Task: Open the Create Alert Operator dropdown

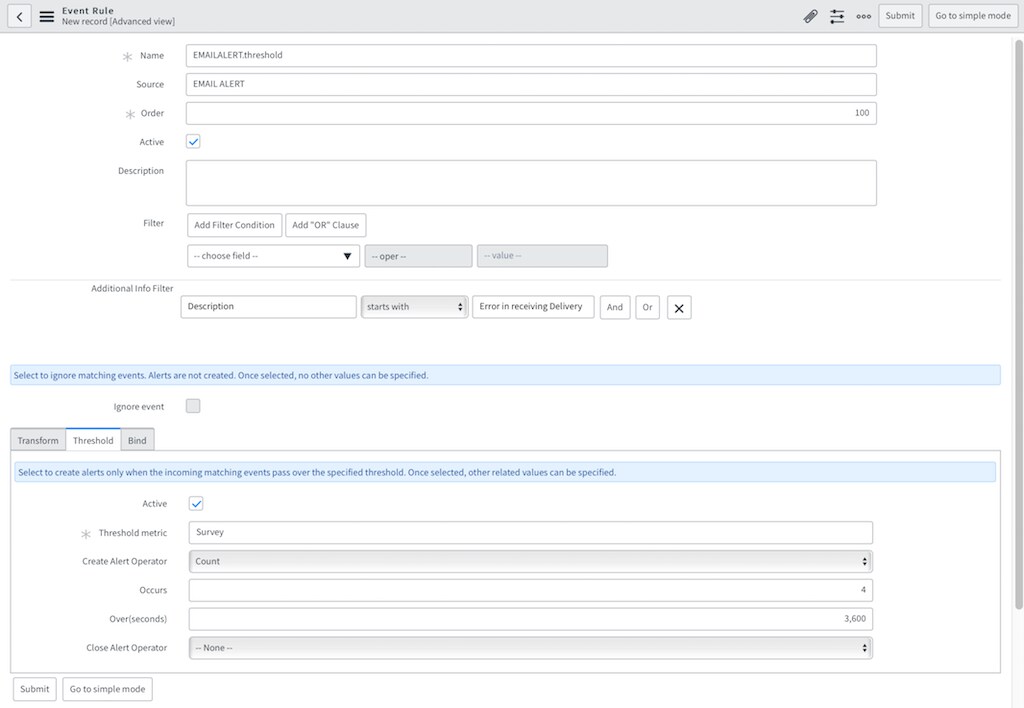Action: pos(530,562)
